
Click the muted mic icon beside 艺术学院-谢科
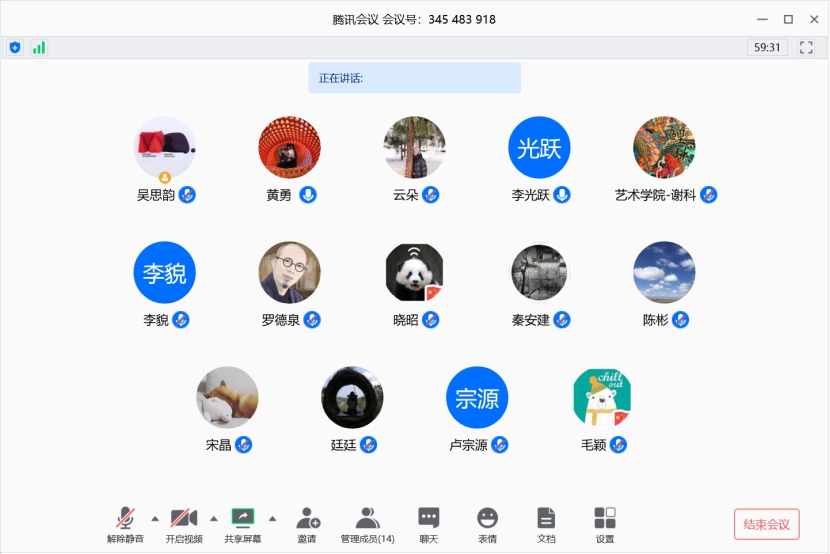[709, 195]
